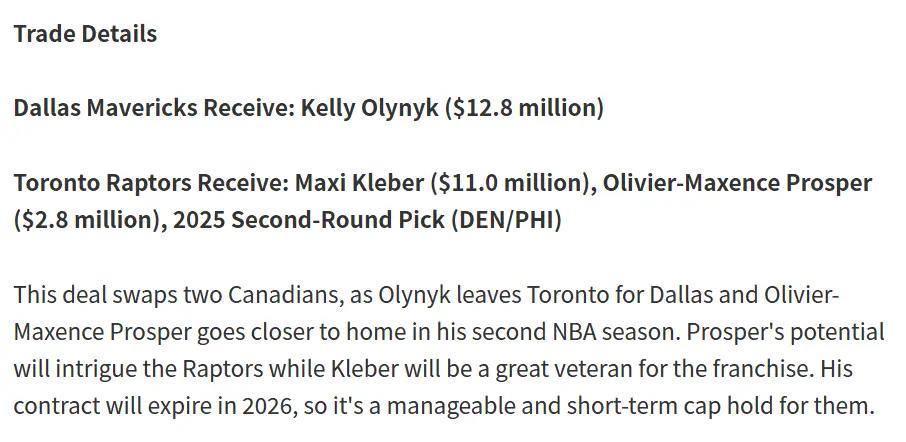Click the bold 'Dallas Mavericks Receive' text
This screenshot has width=906, height=442.
tap(152, 108)
